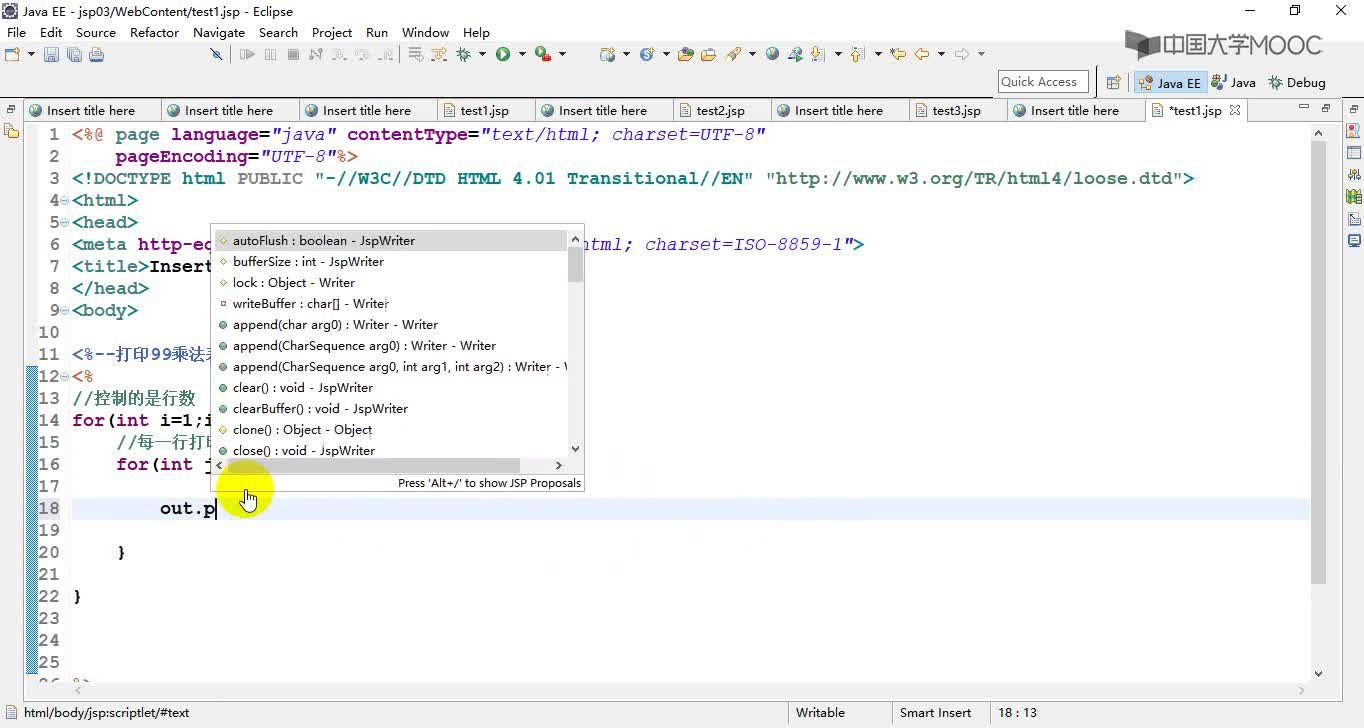Click the Next Annotation icon
Image resolution: width=1364 pixels, height=728 pixels.
pos(817,54)
